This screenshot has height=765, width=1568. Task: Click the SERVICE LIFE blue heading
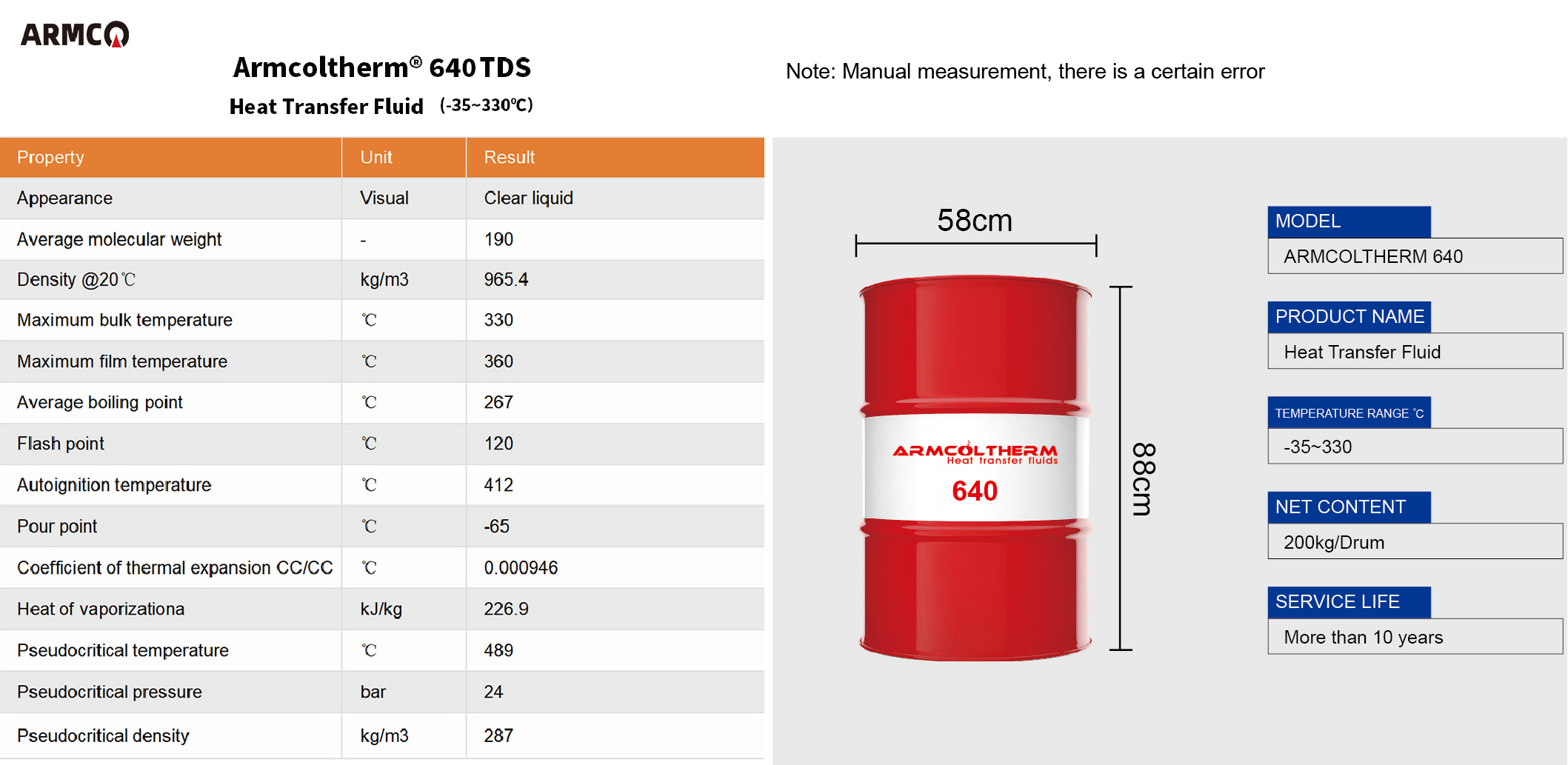click(1349, 602)
